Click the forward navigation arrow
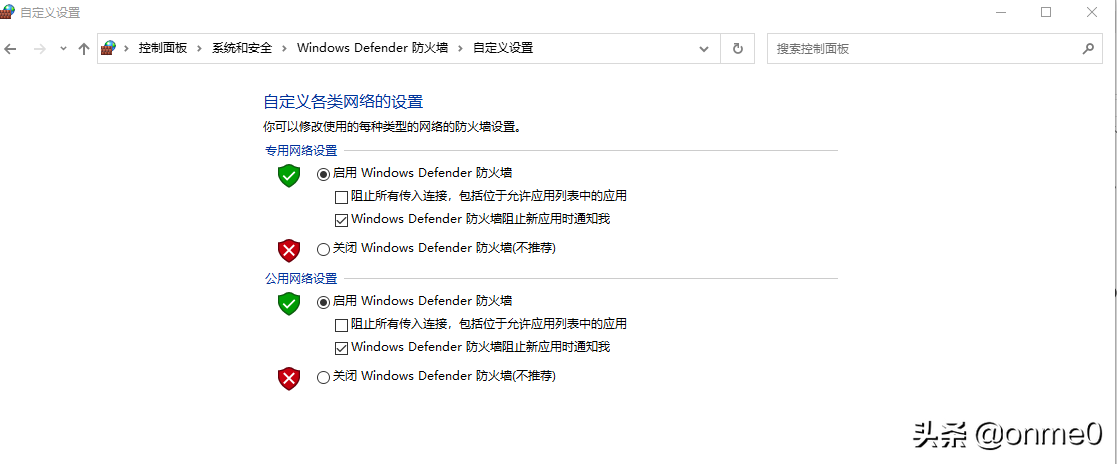1117x464 pixels. click(39, 48)
